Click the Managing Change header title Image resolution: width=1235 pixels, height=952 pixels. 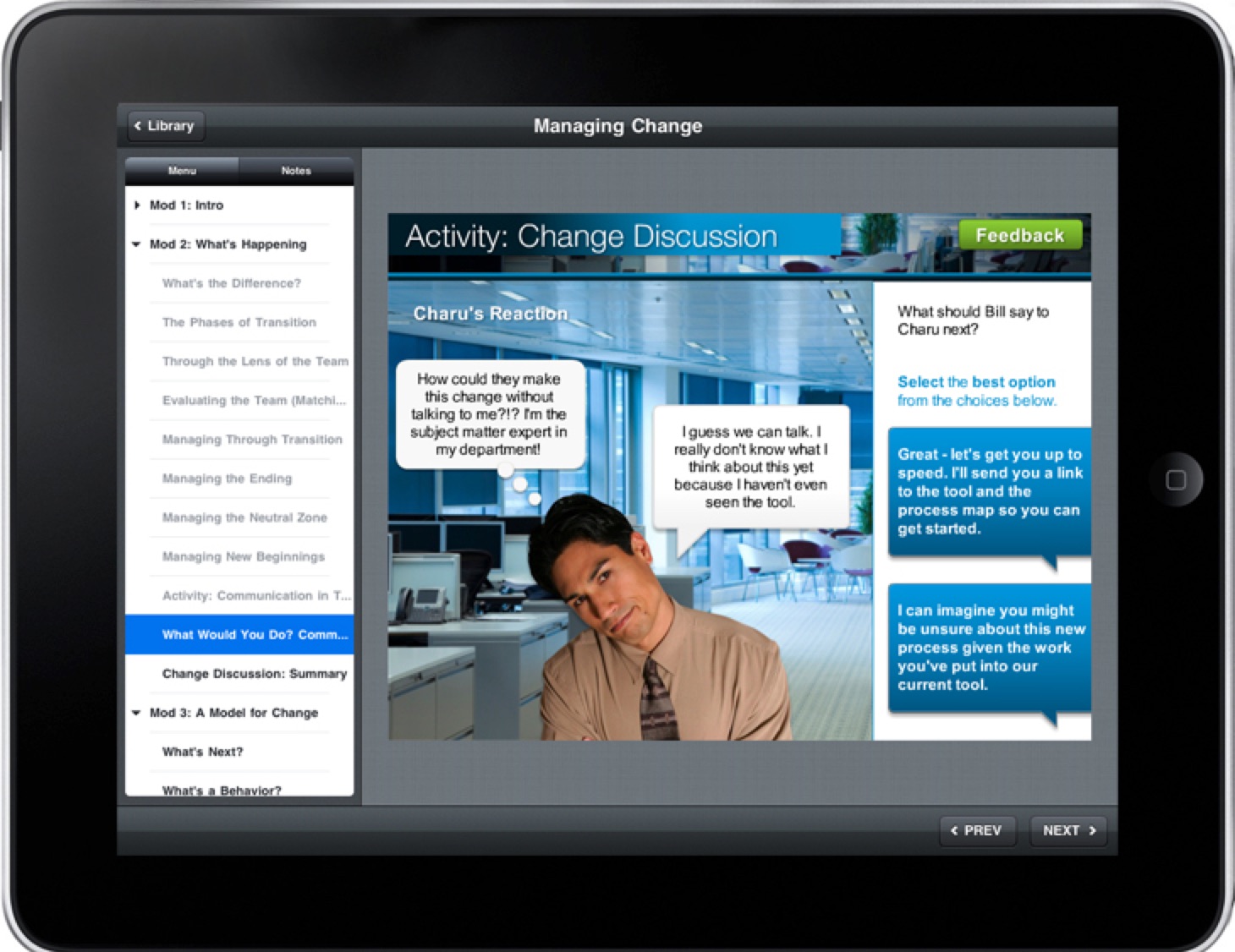(x=617, y=126)
